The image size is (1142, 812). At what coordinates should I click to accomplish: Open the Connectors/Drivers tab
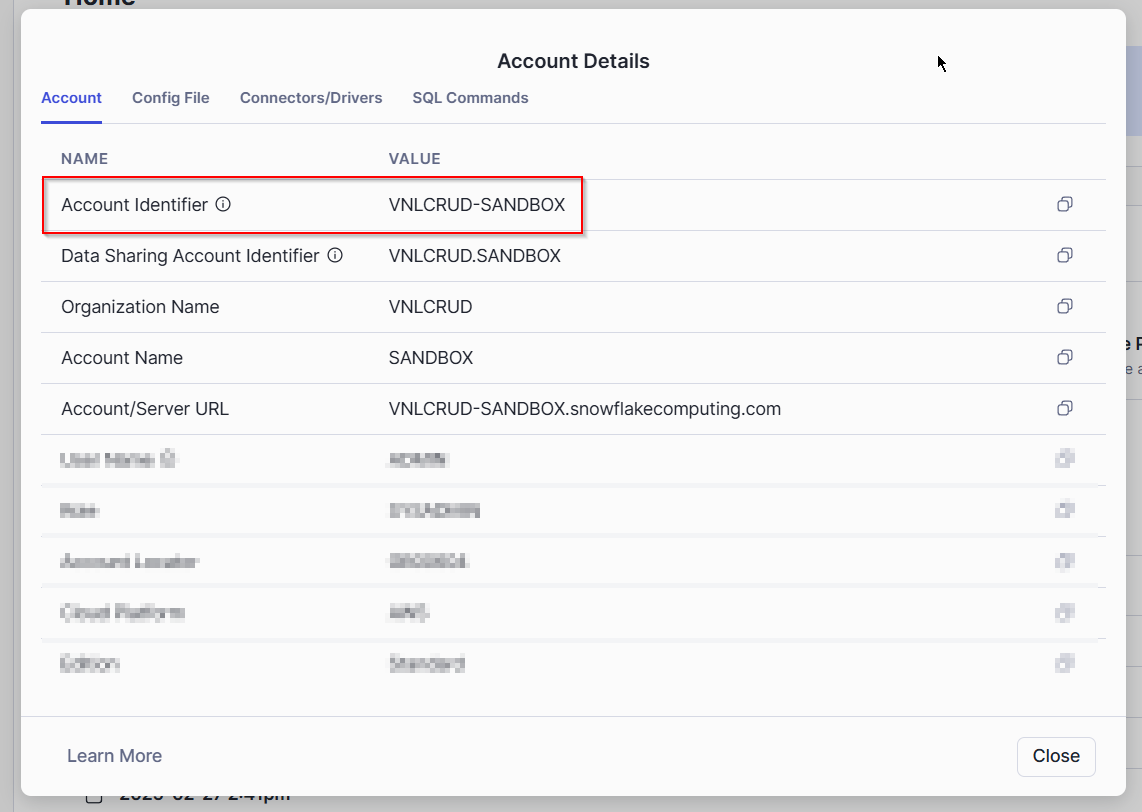(x=311, y=98)
